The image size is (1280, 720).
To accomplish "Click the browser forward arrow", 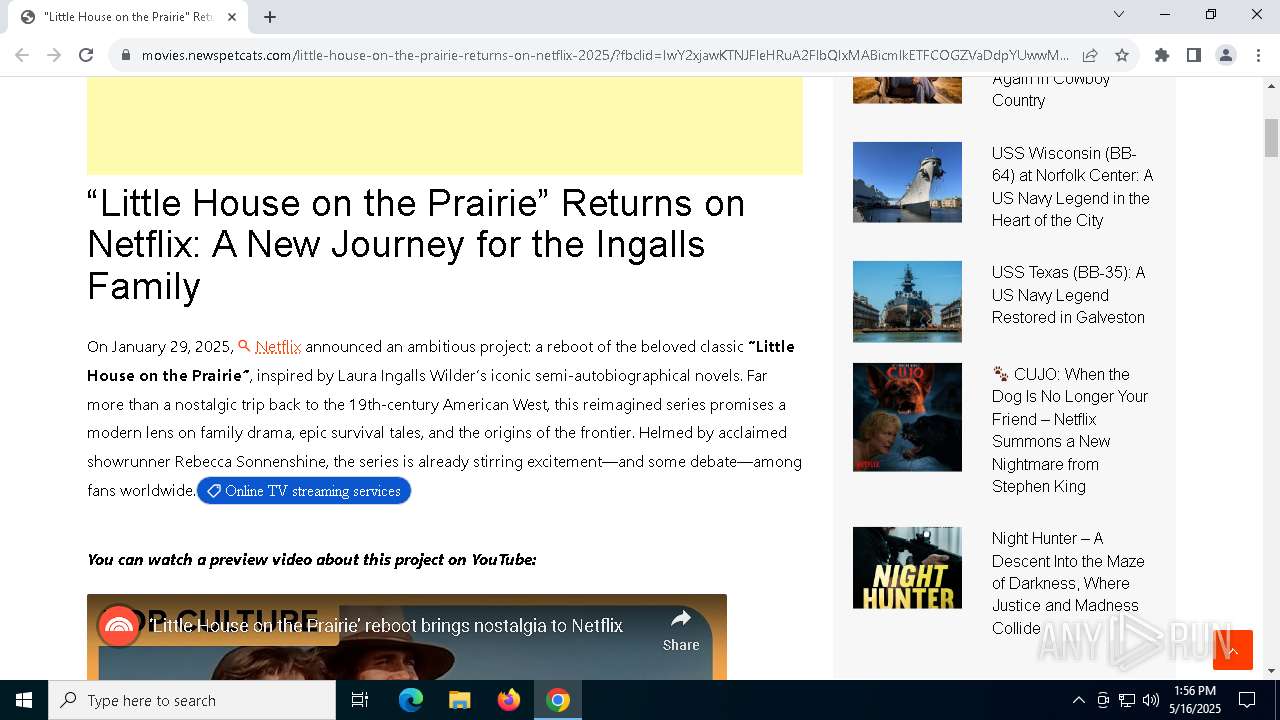I will pyautogui.click(x=54, y=55).
